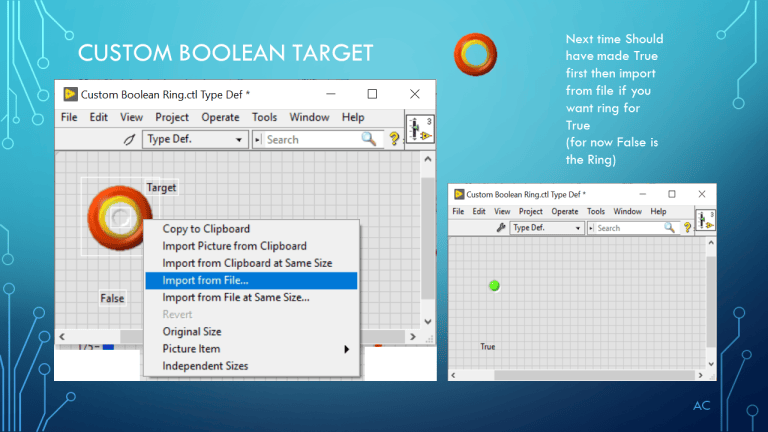The image size is (768, 432).
Task: Open the Type Def. dropdown in left window
Action: [x=195, y=139]
